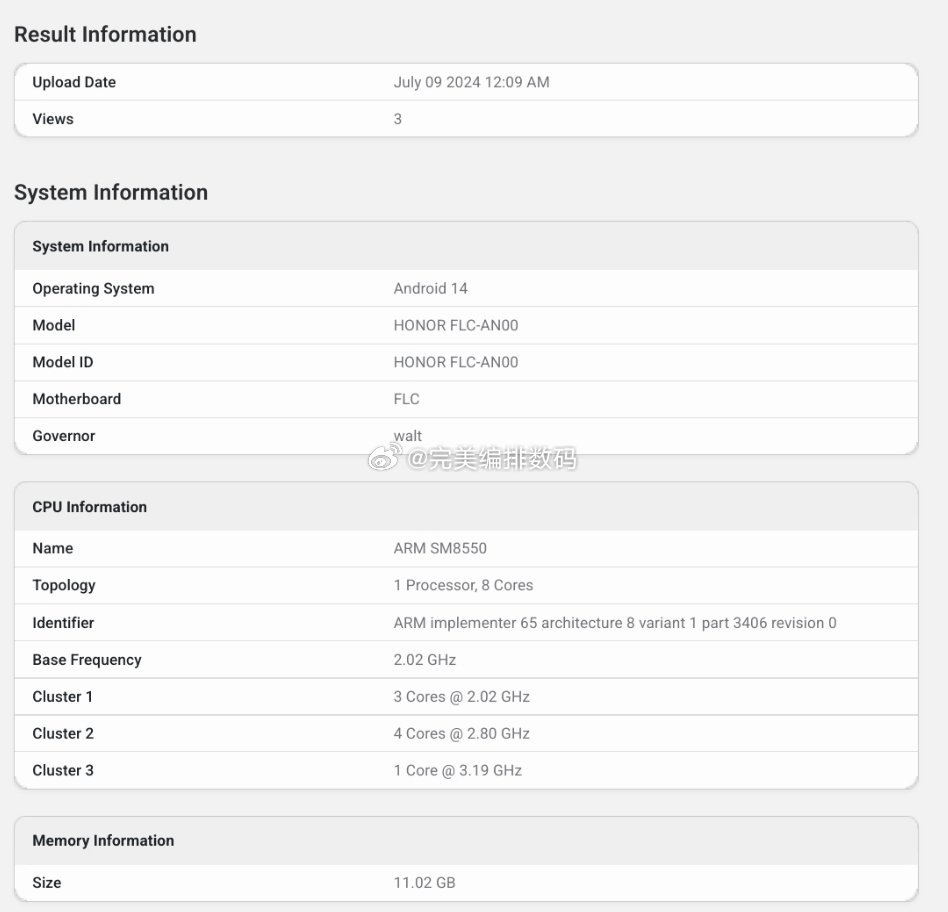Click the large System Information page heading
The width and height of the screenshot is (948, 912).
[x=111, y=192]
